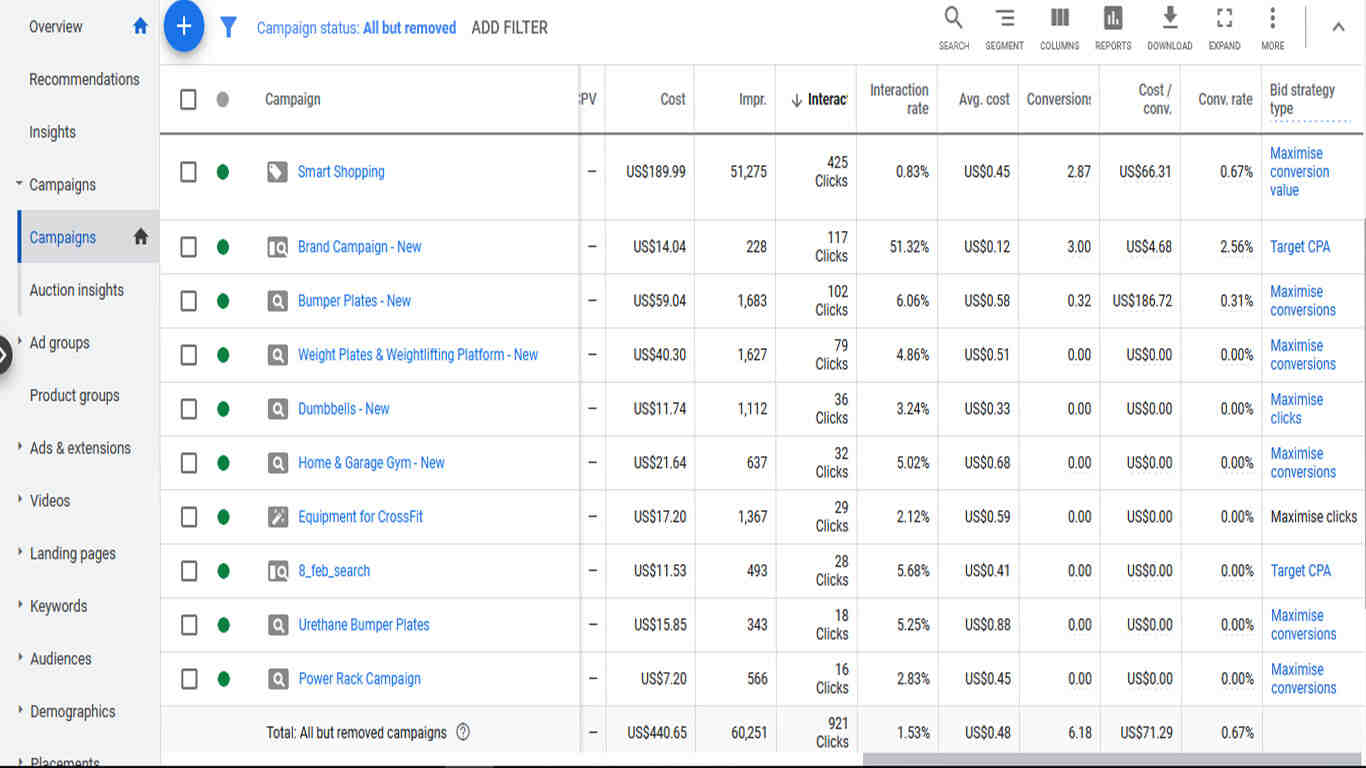Click the Bumper Plates search icon

[277, 301]
